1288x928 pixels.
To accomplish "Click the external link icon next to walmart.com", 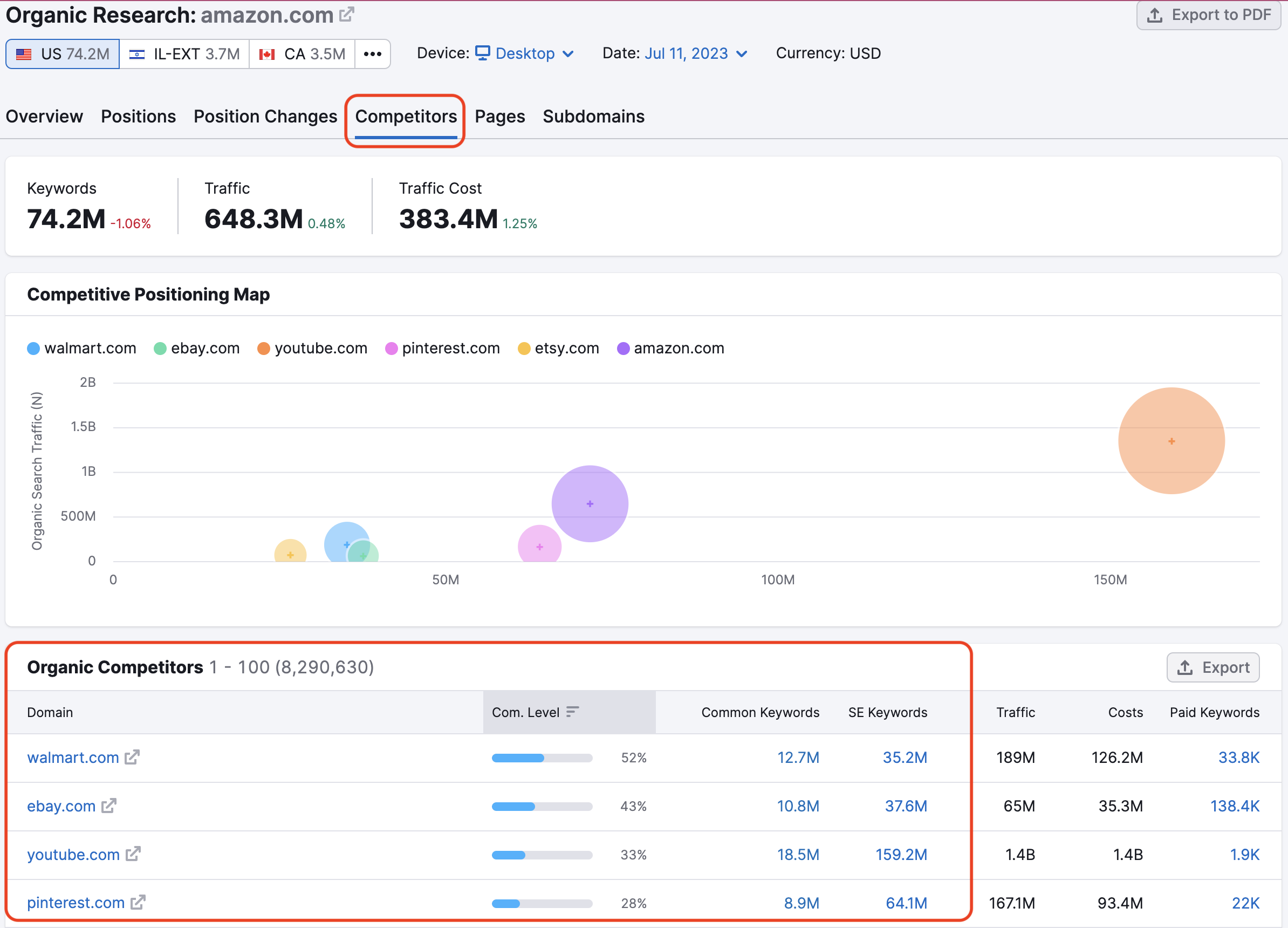I will [x=132, y=757].
